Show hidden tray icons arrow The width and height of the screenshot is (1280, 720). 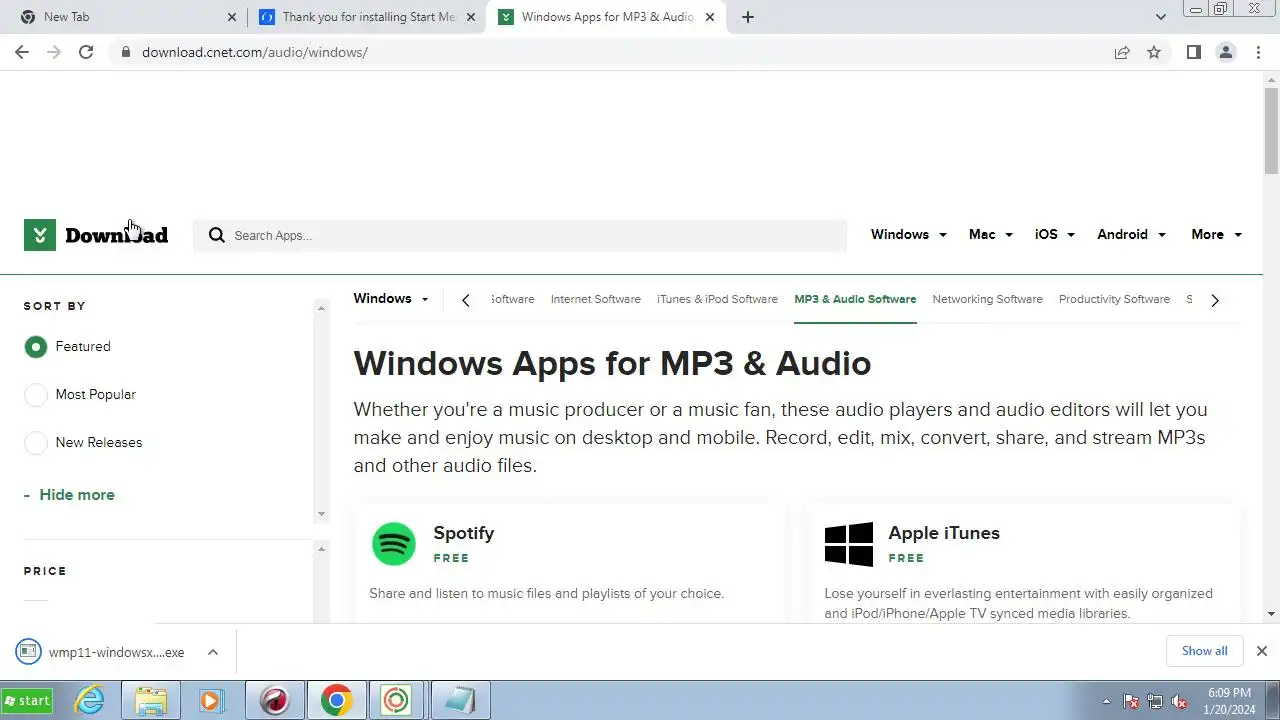1106,701
